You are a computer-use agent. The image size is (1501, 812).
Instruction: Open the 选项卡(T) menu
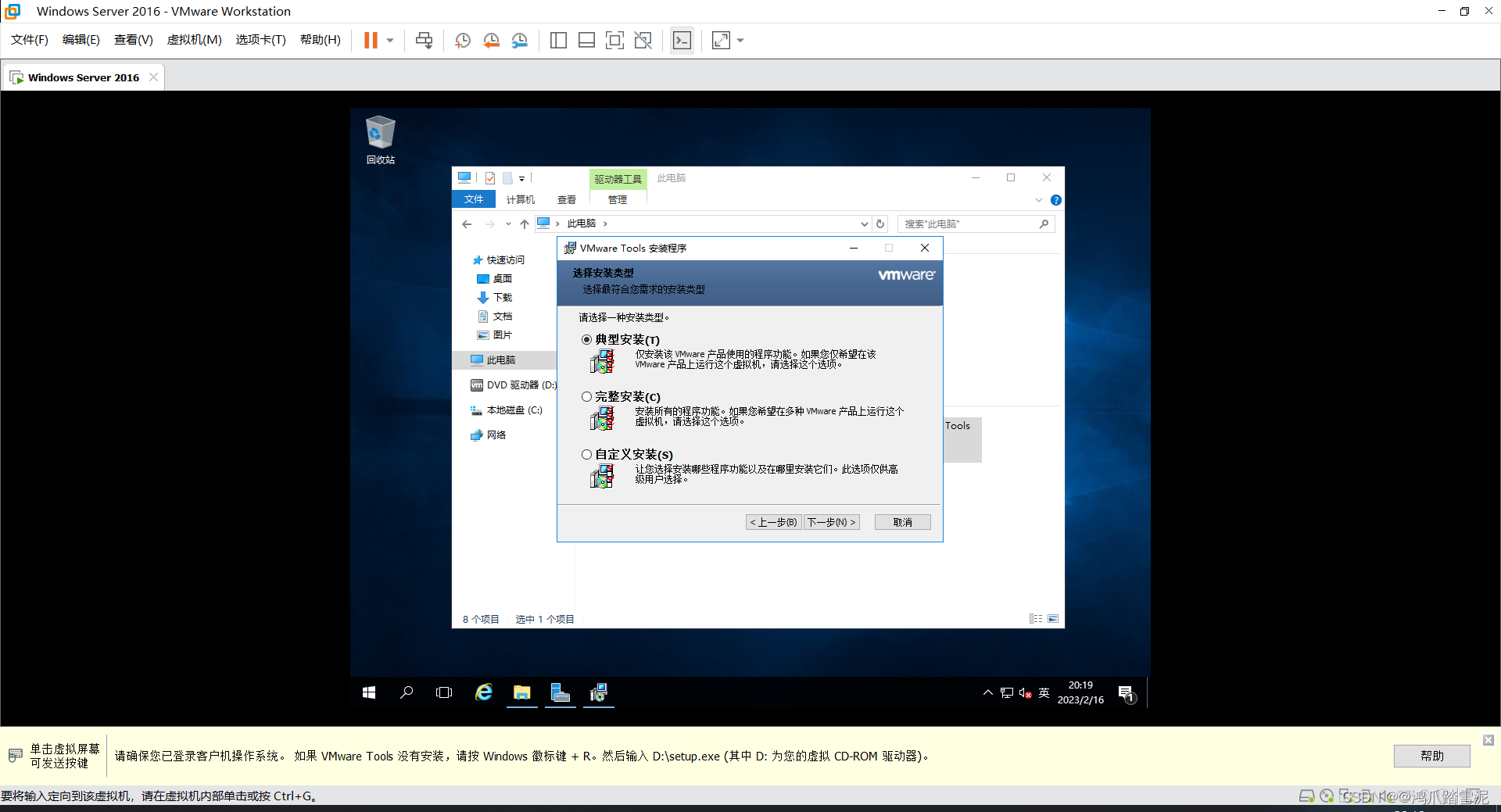261,40
